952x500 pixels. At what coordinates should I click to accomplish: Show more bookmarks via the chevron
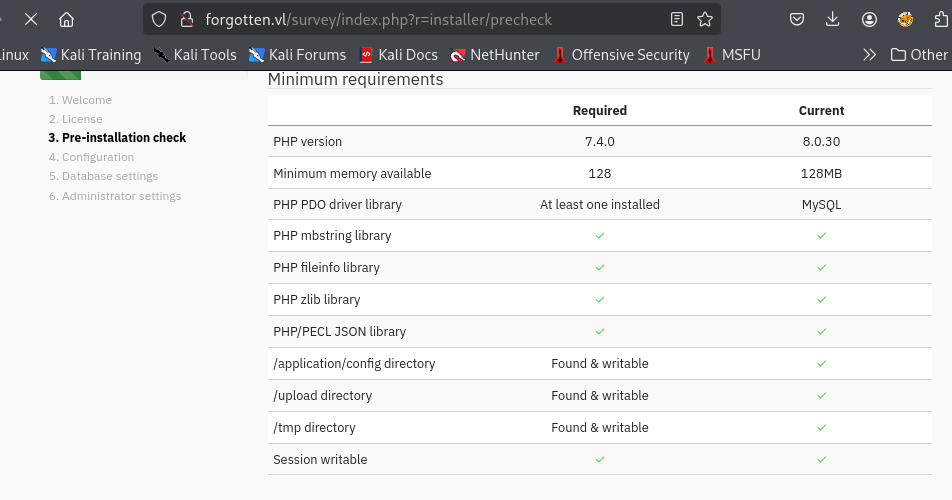coord(869,55)
